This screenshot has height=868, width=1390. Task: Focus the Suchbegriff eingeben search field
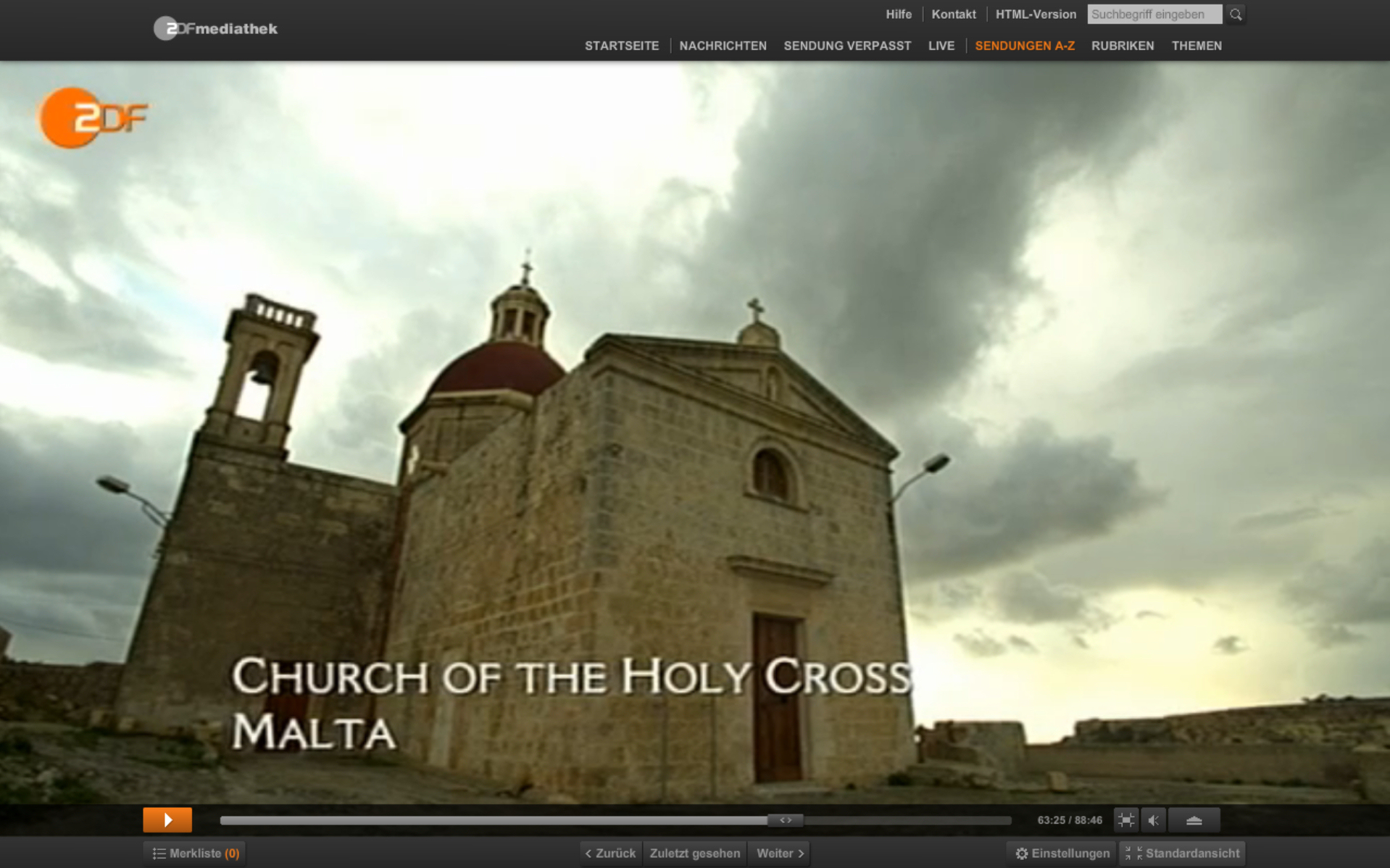tap(1154, 14)
